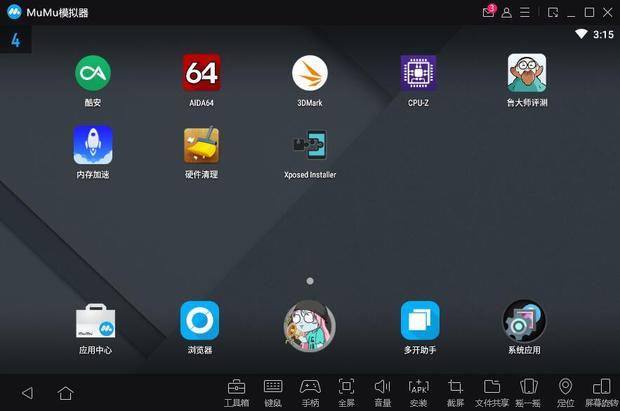Launch Xposed Installer

pyautogui.click(x=310, y=145)
